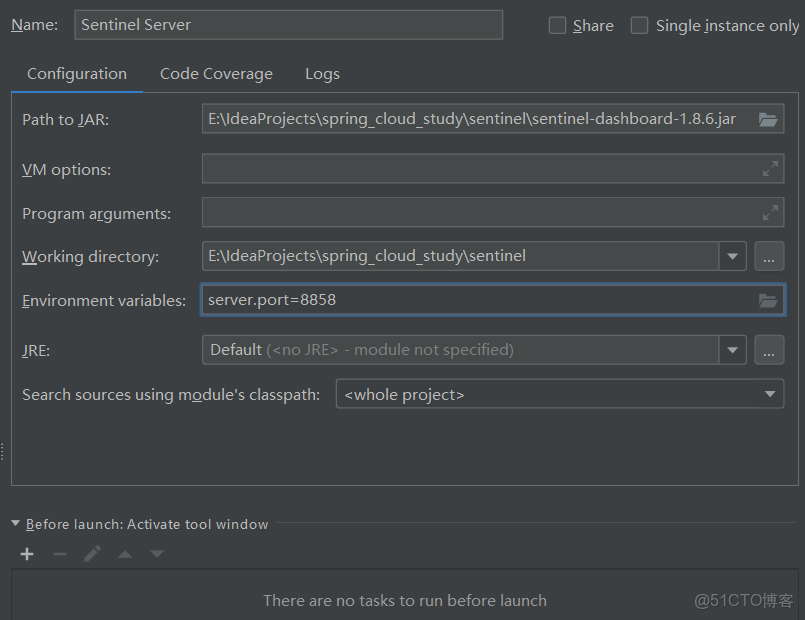Edit a before-launch task with pencil icon
The height and width of the screenshot is (620, 805).
click(x=92, y=553)
